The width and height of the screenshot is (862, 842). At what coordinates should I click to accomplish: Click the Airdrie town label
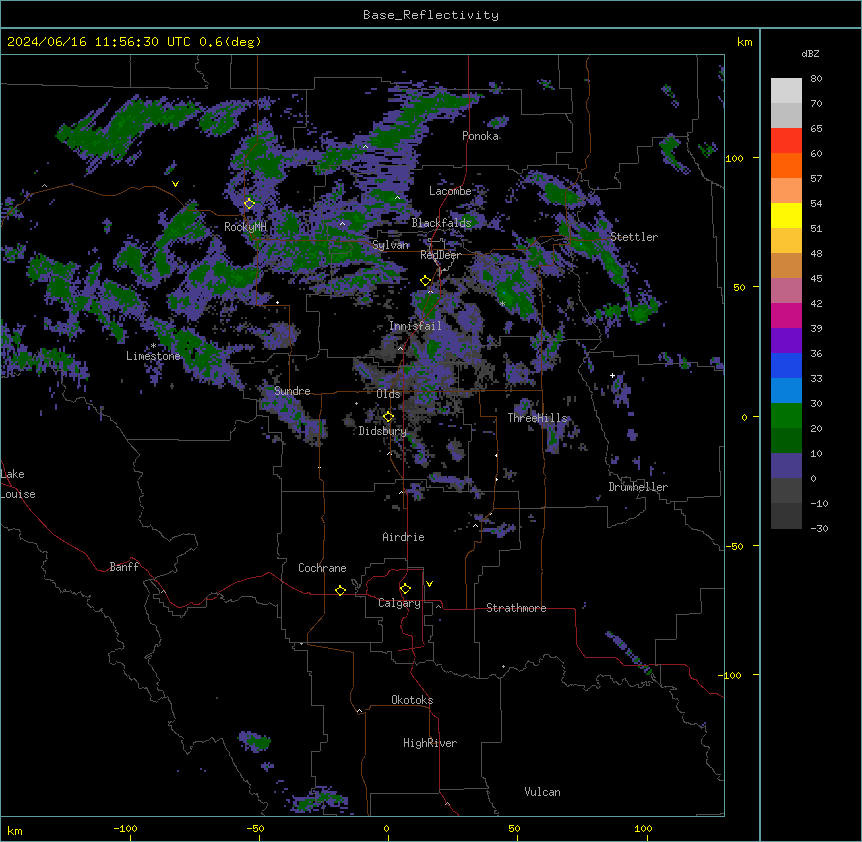pyautogui.click(x=404, y=537)
